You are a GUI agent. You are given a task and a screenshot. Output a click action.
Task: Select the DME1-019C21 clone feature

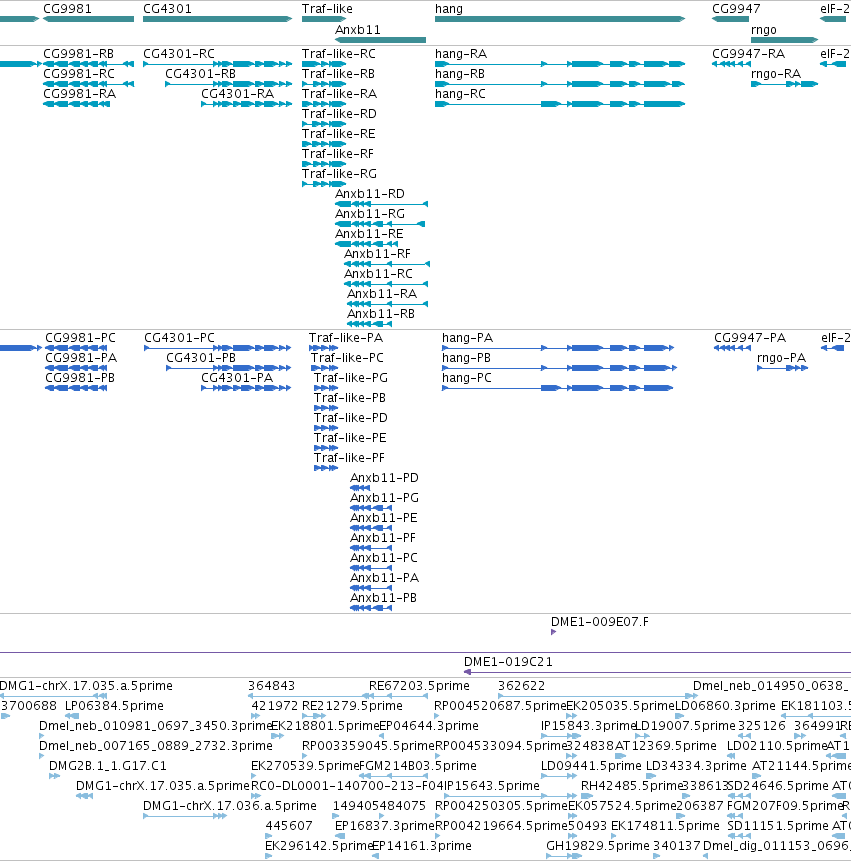coord(657,673)
